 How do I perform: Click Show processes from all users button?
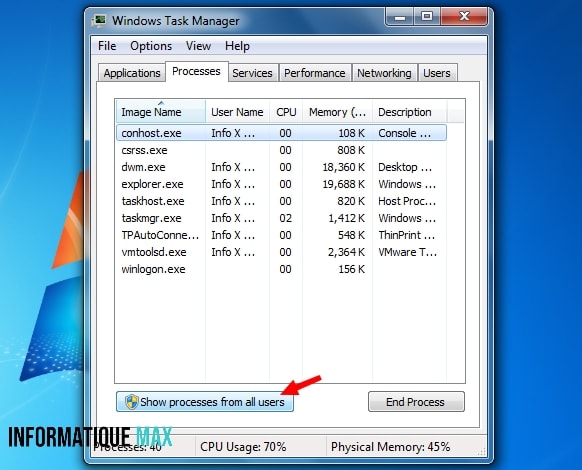(205, 402)
